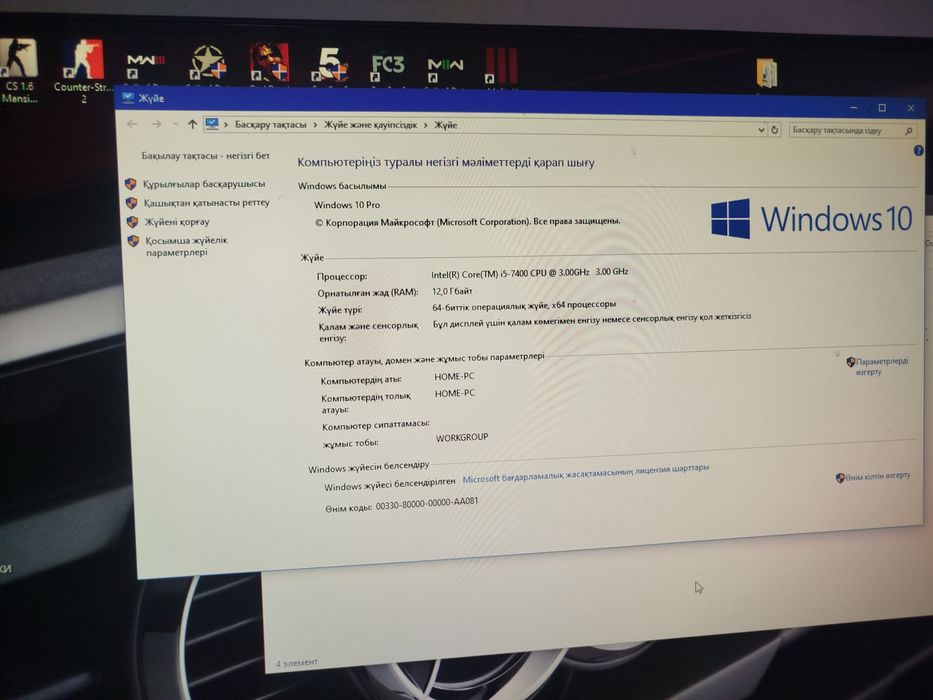Click 4 элемент status in the background window
The image size is (933, 700).
click(297, 662)
